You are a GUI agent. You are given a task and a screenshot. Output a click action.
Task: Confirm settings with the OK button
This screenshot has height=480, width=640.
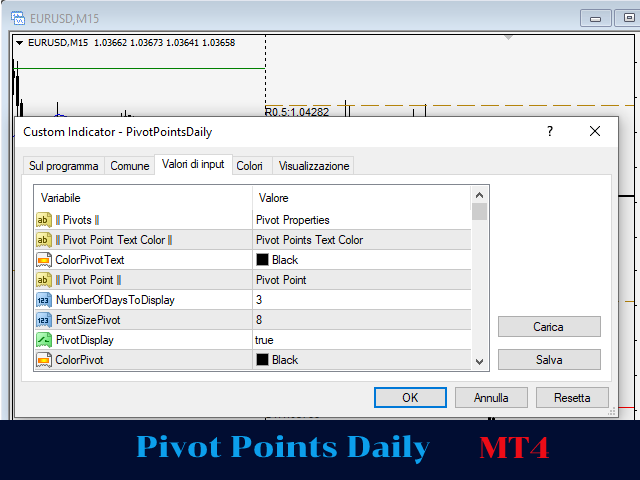click(410, 398)
